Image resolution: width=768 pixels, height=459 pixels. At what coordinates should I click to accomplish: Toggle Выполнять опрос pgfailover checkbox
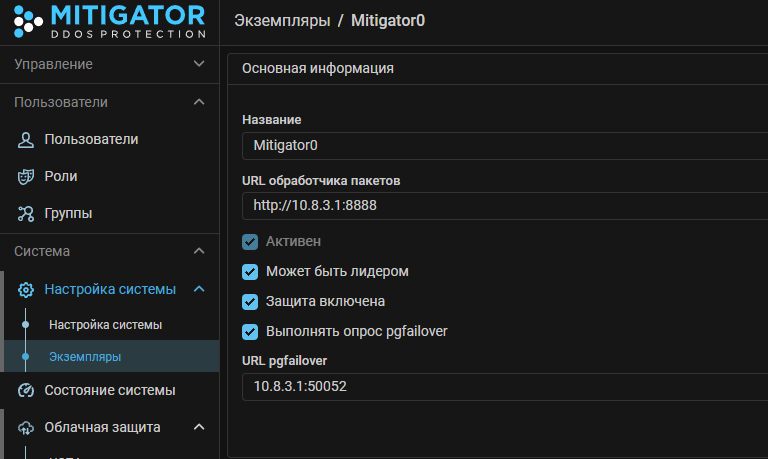point(250,331)
